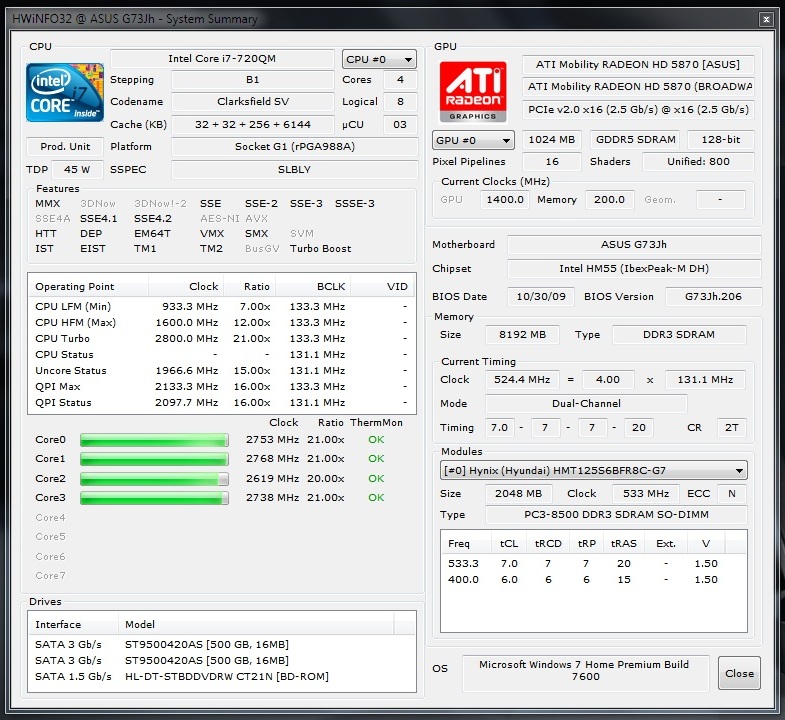Click the PCIe v2.0 x16 bus field
785x720 pixels.
point(638,110)
